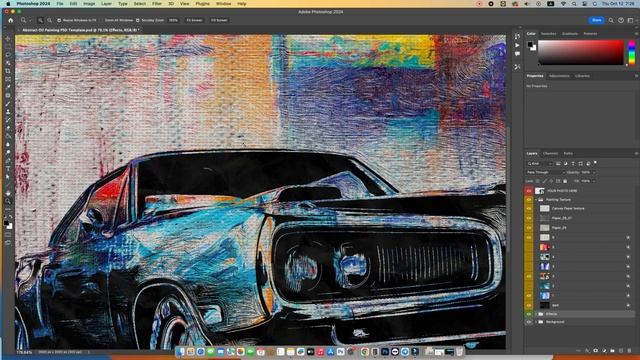
Task: Expand the Effects group
Action: [x=536, y=314]
